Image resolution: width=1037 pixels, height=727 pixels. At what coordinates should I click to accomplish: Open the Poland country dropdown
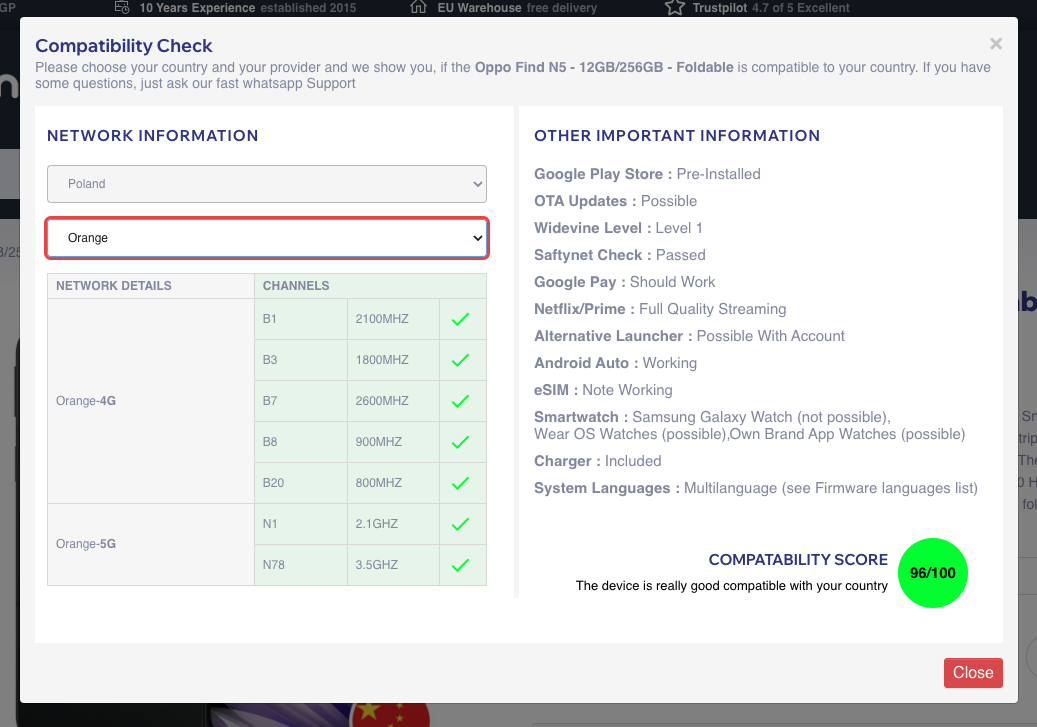267,184
